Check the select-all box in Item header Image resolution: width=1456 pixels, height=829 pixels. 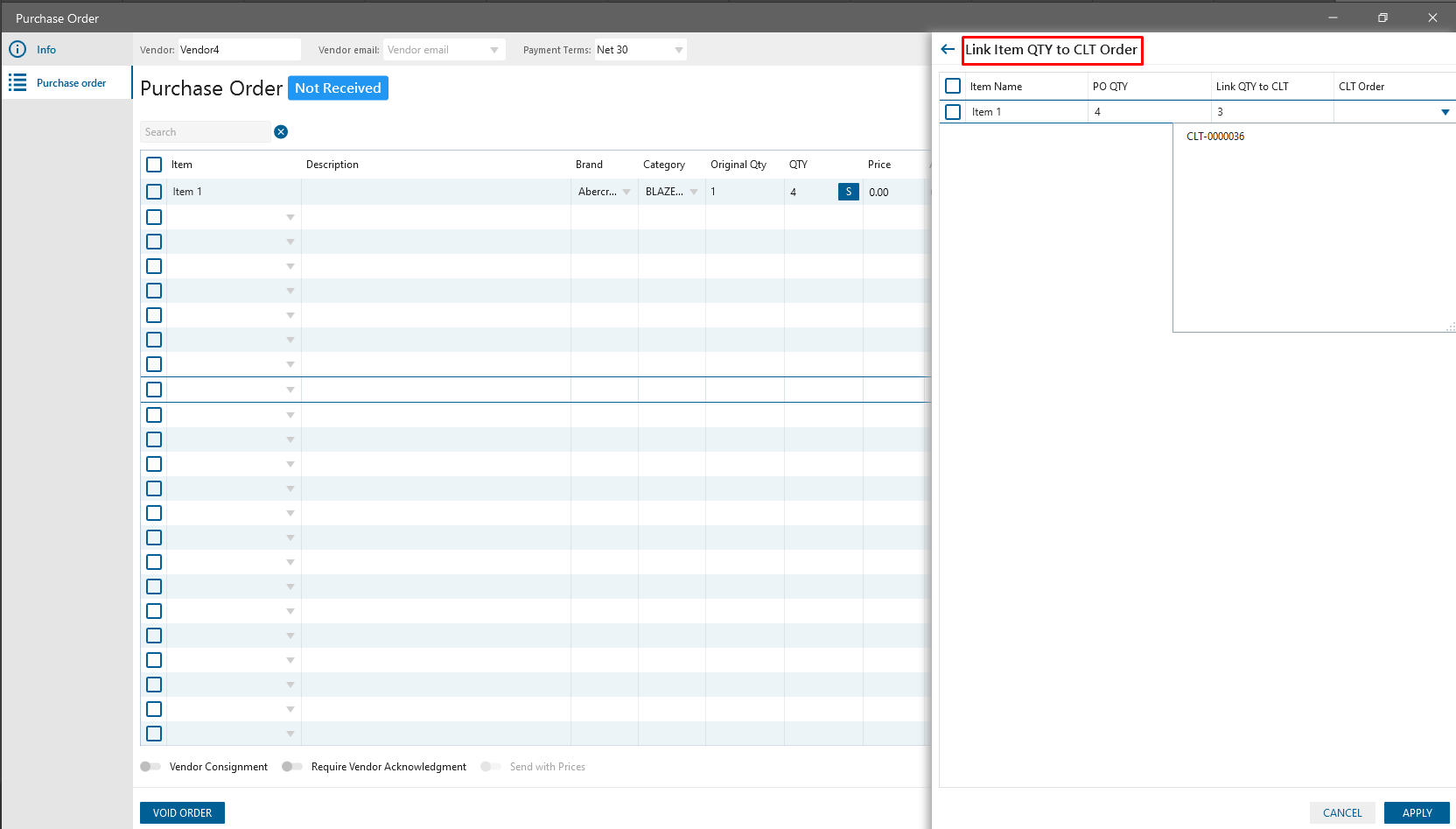[154, 165]
